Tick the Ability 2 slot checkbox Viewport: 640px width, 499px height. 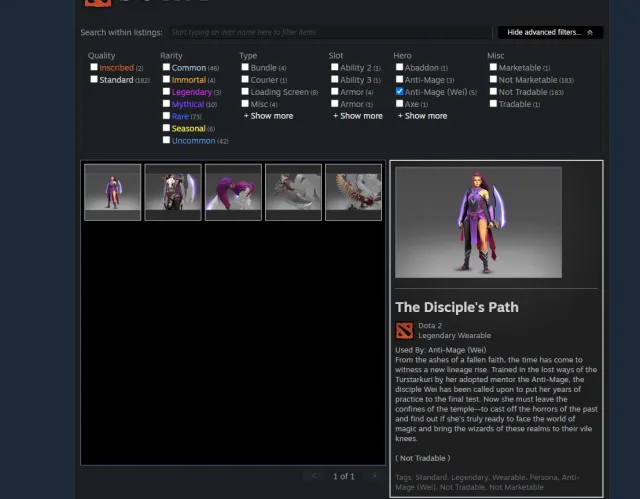click(335, 67)
